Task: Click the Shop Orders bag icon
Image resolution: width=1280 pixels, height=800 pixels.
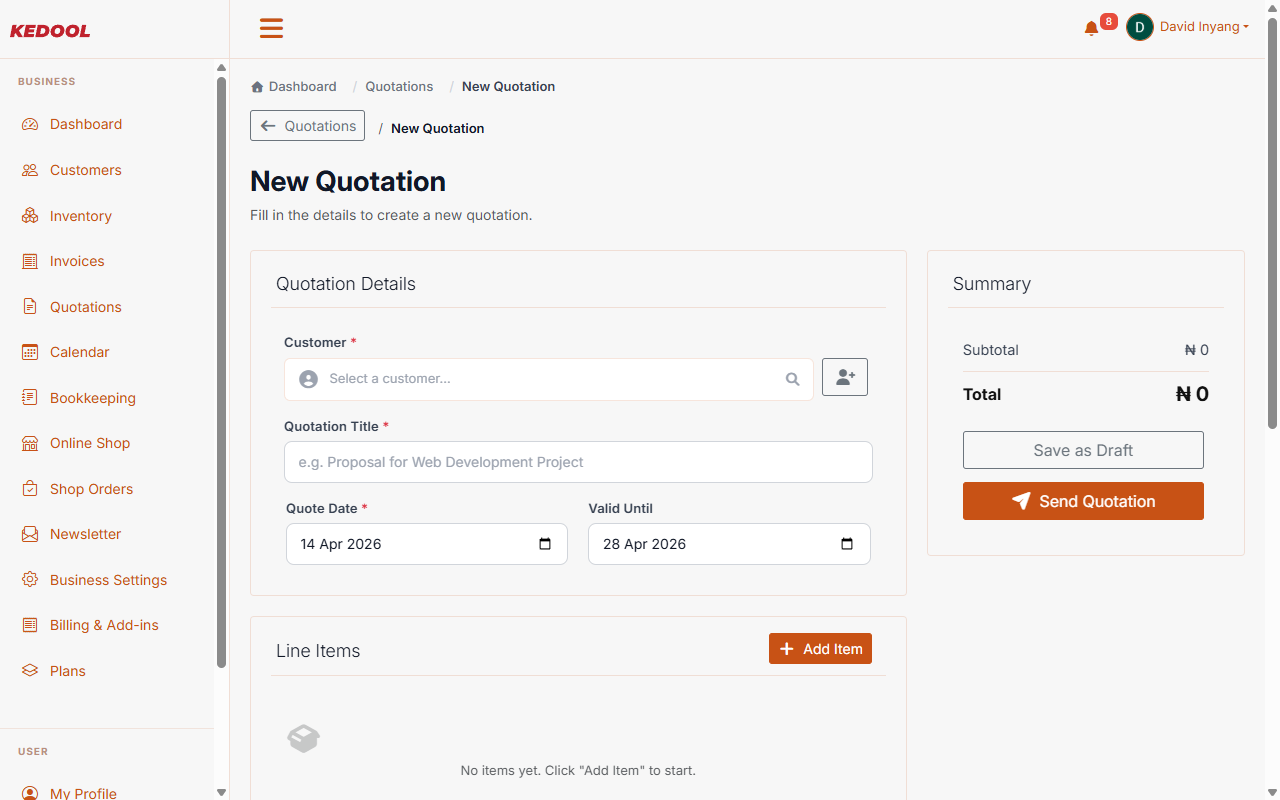Action: pyautogui.click(x=30, y=489)
